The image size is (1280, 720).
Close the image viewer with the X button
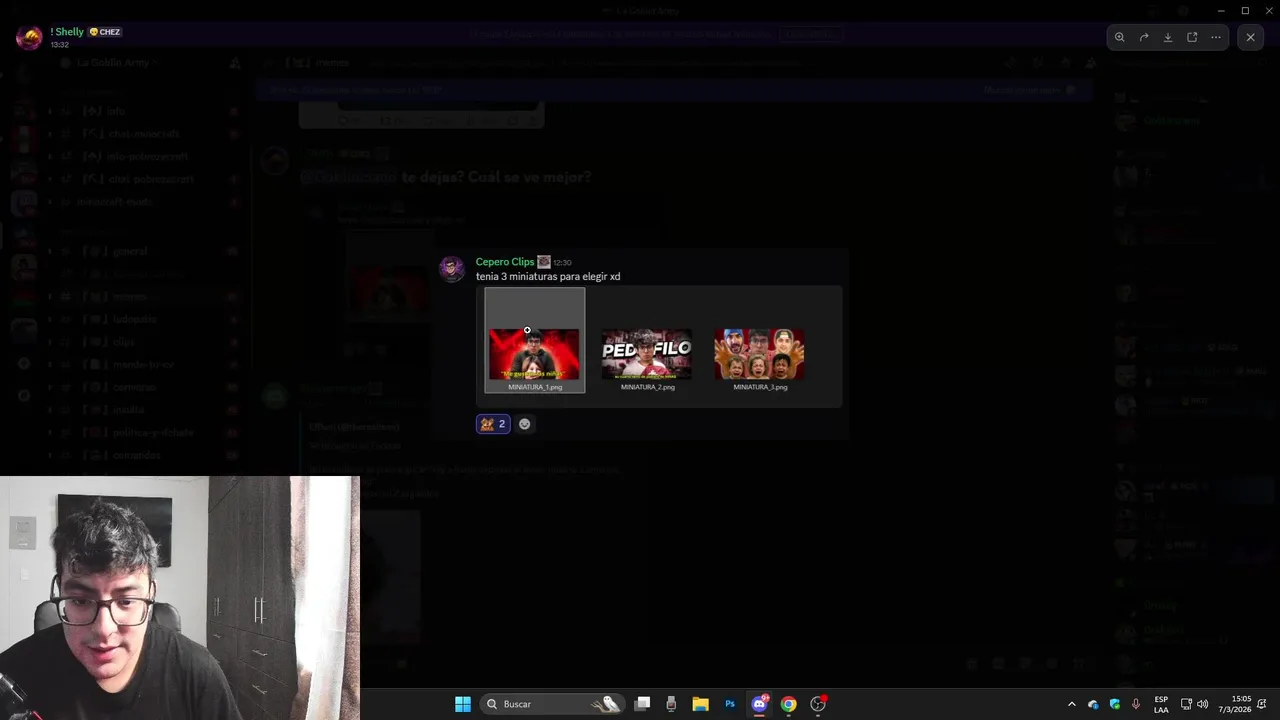pyautogui.click(x=1250, y=37)
